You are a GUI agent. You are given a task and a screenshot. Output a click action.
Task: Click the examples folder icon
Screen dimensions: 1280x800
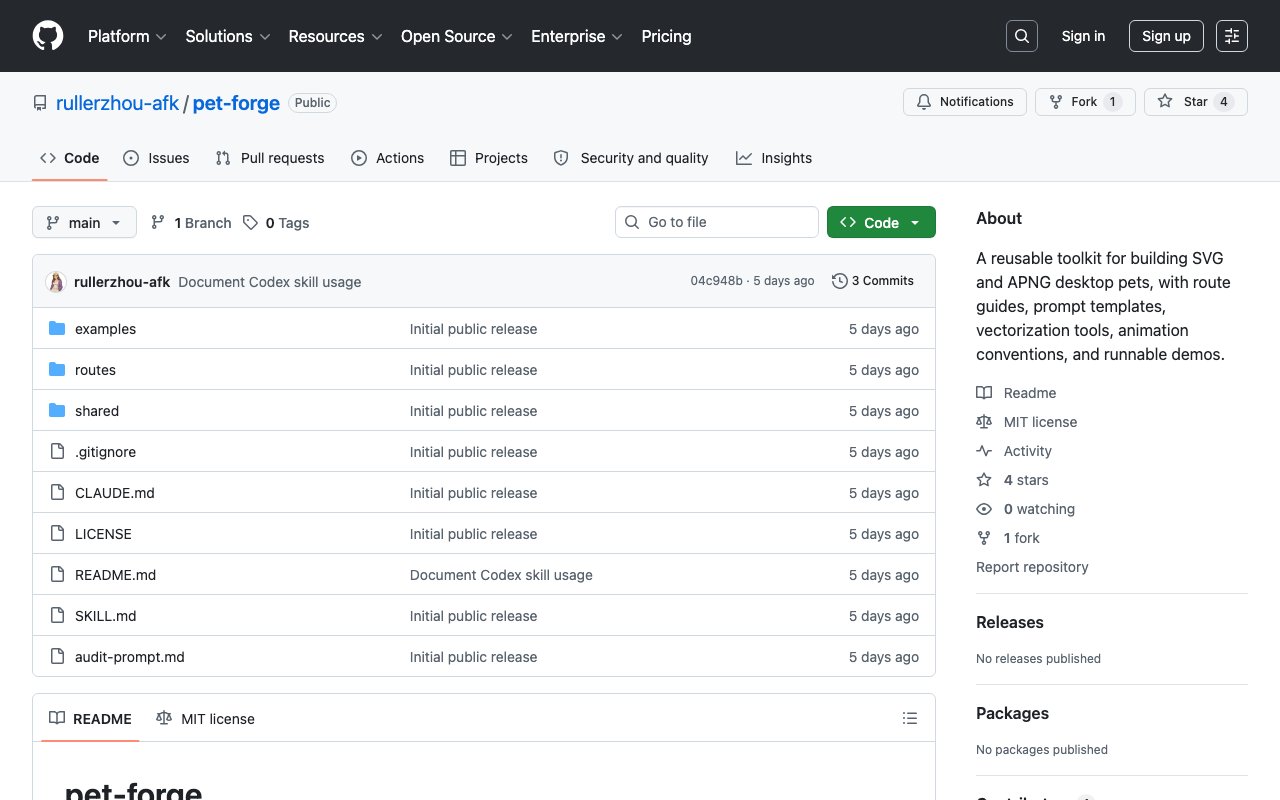click(x=57, y=329)
